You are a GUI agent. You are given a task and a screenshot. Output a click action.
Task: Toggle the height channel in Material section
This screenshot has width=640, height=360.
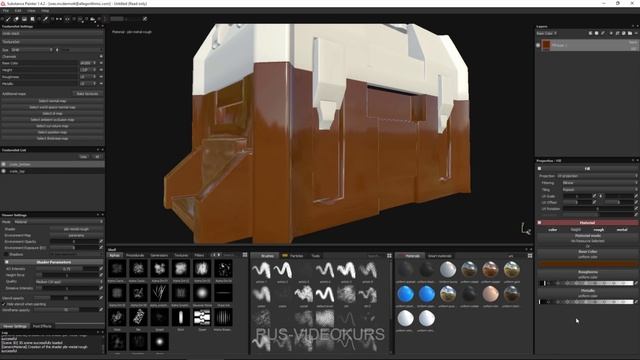(576, 230)
